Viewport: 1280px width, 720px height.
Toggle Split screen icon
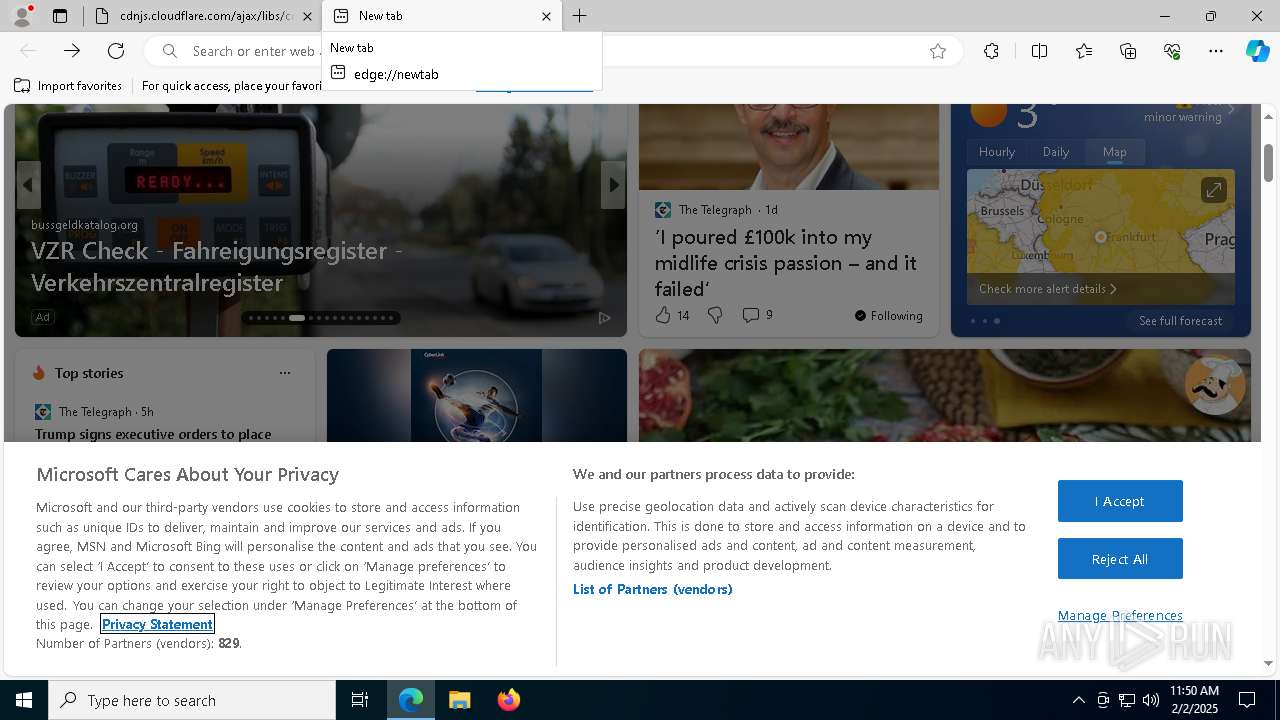coord(1039,51)
